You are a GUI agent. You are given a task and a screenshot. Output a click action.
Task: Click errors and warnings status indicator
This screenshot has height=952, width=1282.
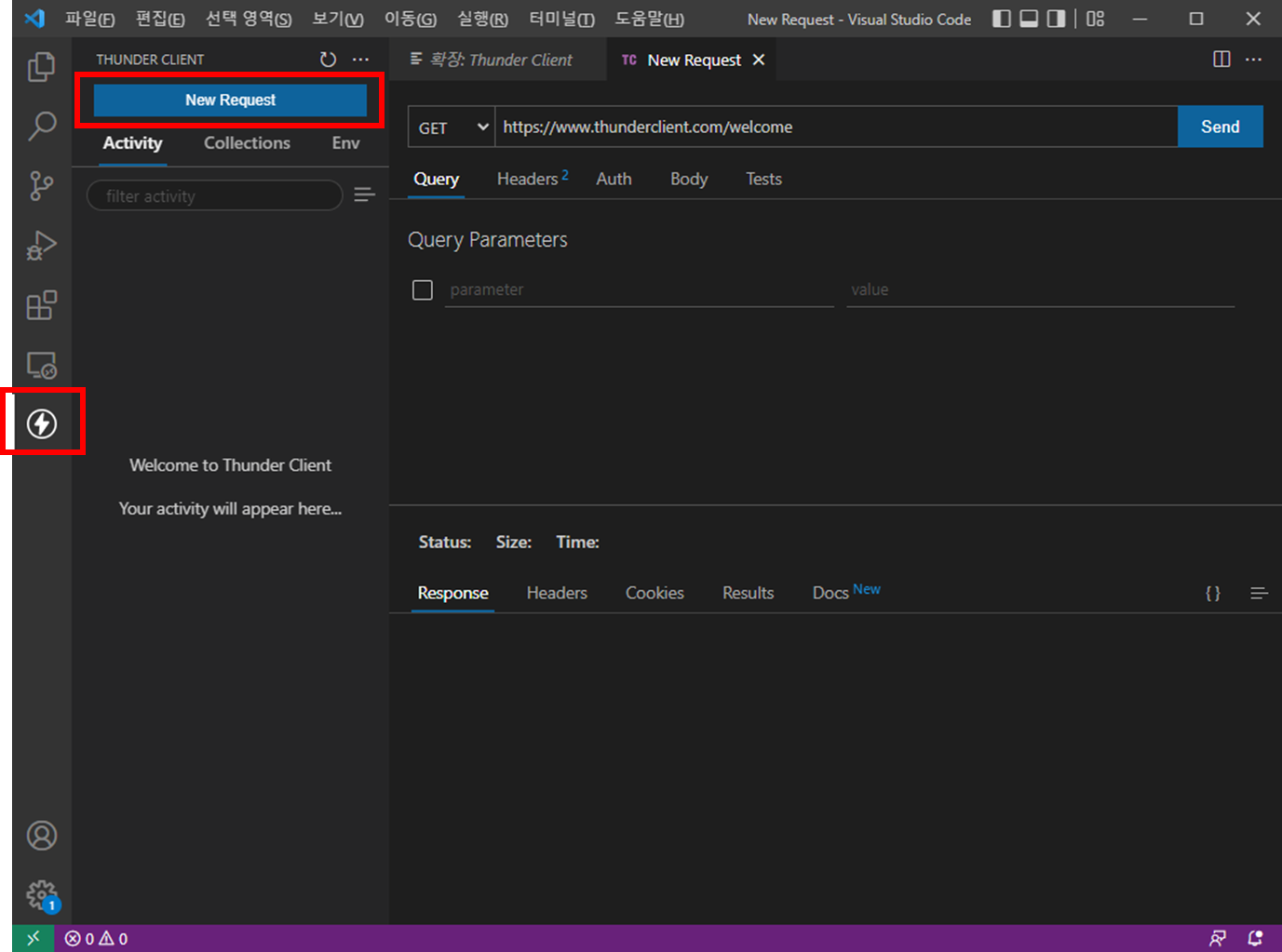click(x=97, y=939)
